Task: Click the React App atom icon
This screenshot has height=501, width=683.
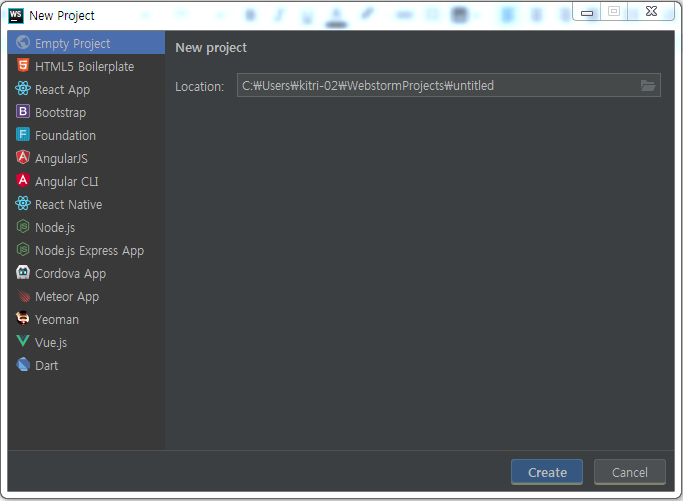Action: (x=23, y=88)
